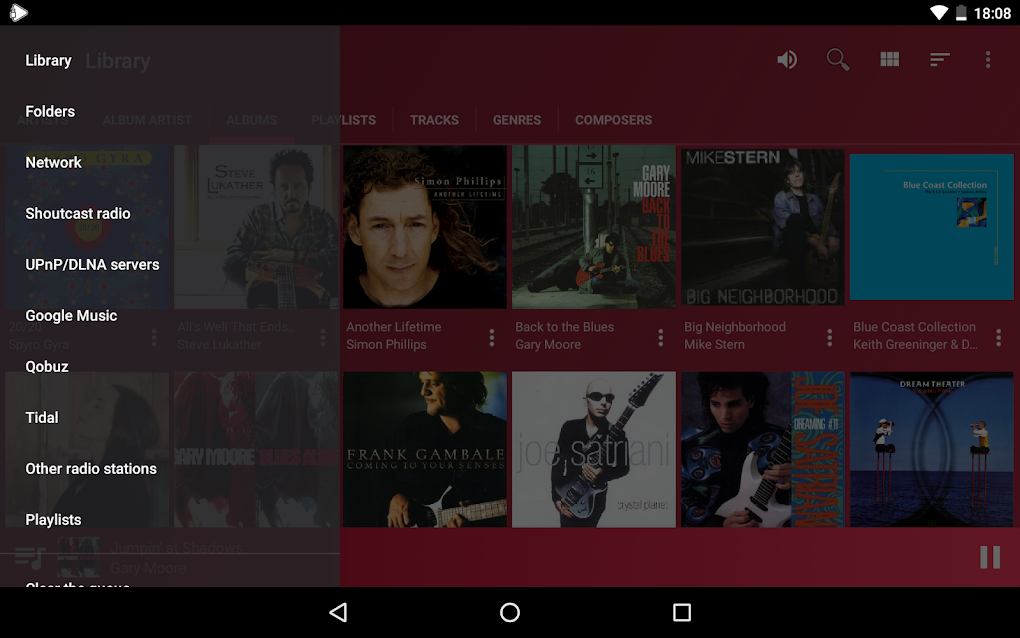Viewport: 1020px width, 638px height.
Task: Select Shoutcast radio in the drawer
Action: 78,213
